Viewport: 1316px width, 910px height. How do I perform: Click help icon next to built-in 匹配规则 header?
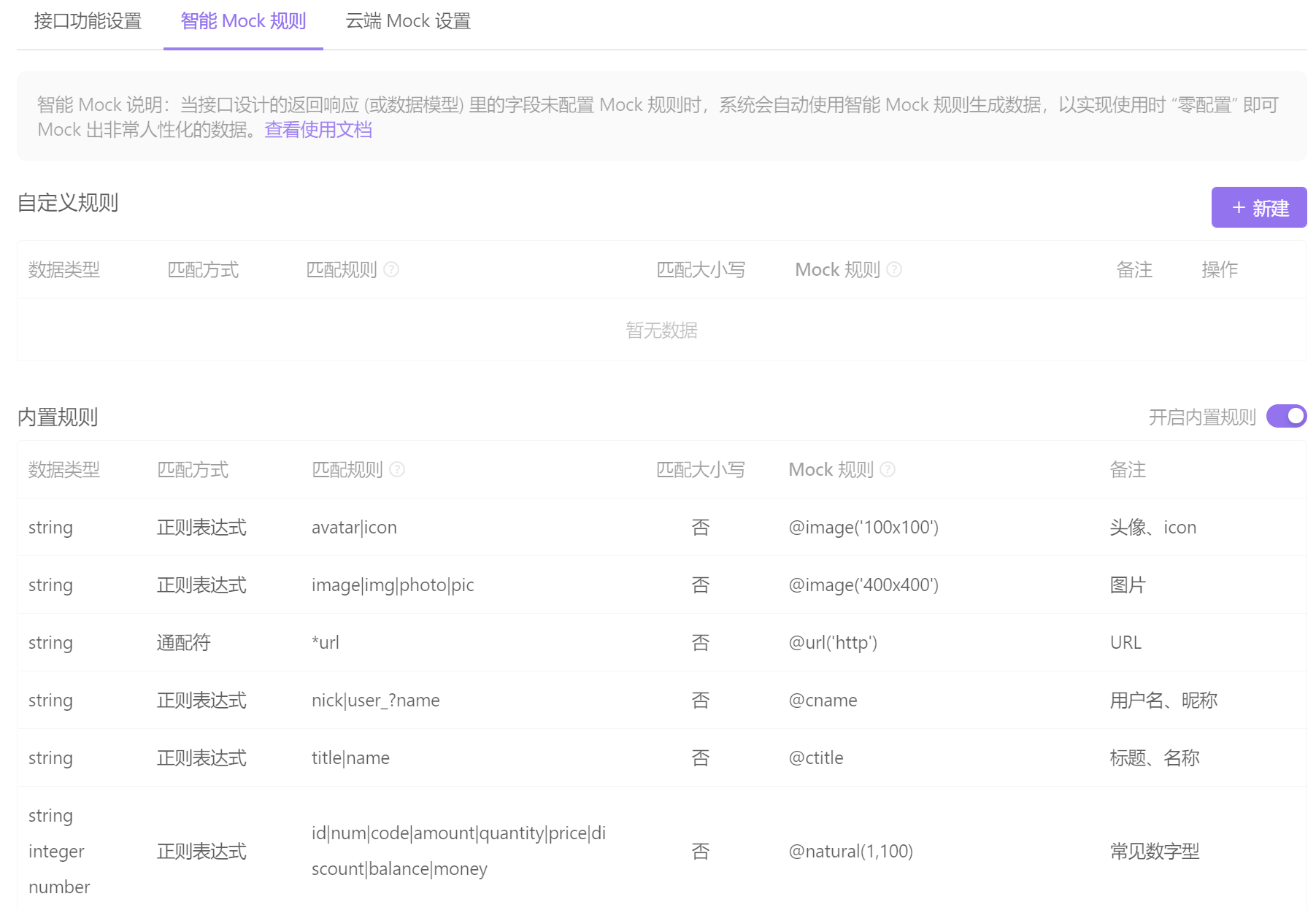point(396,470)
